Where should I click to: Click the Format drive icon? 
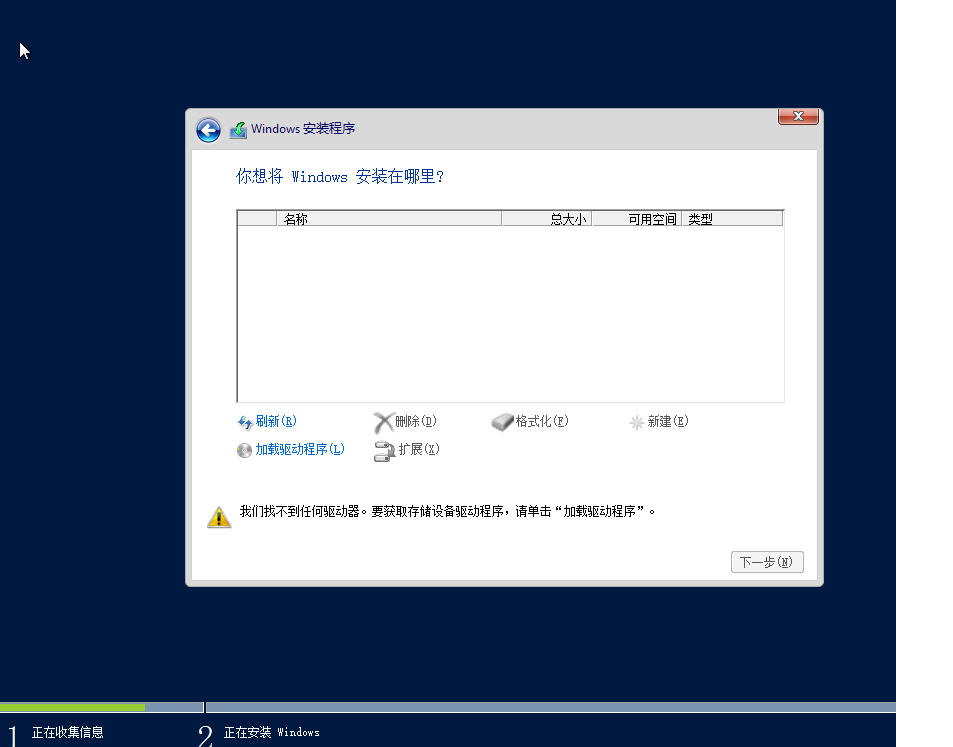(502, 422)
